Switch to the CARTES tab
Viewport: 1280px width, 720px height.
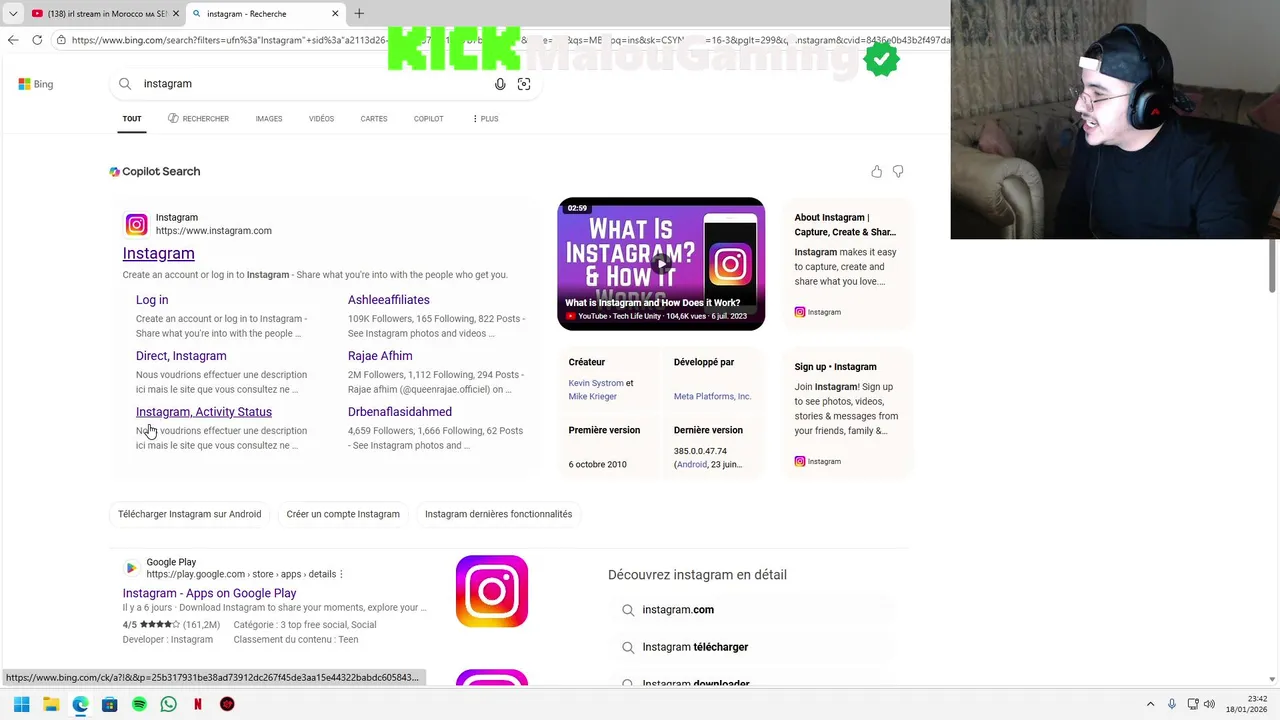coord(374,119)
